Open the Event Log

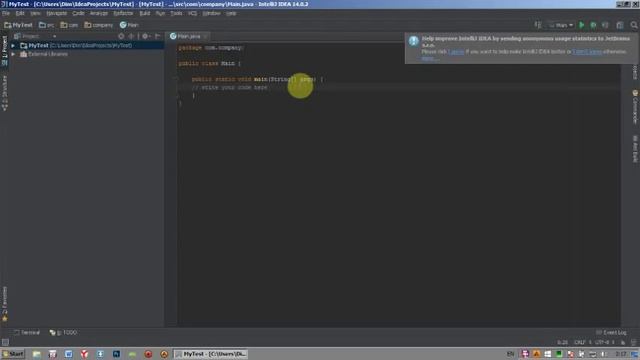[611, 333]
